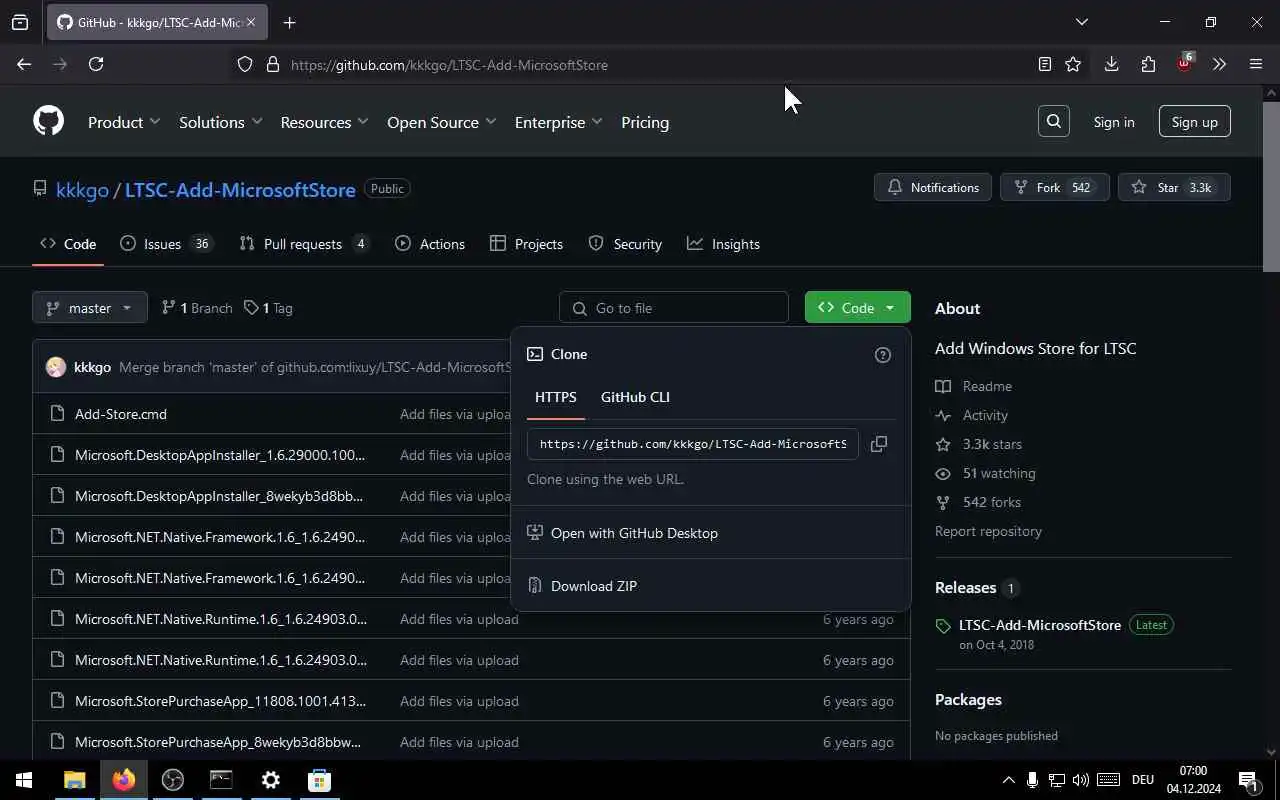Click the Sign in link

1114,122
